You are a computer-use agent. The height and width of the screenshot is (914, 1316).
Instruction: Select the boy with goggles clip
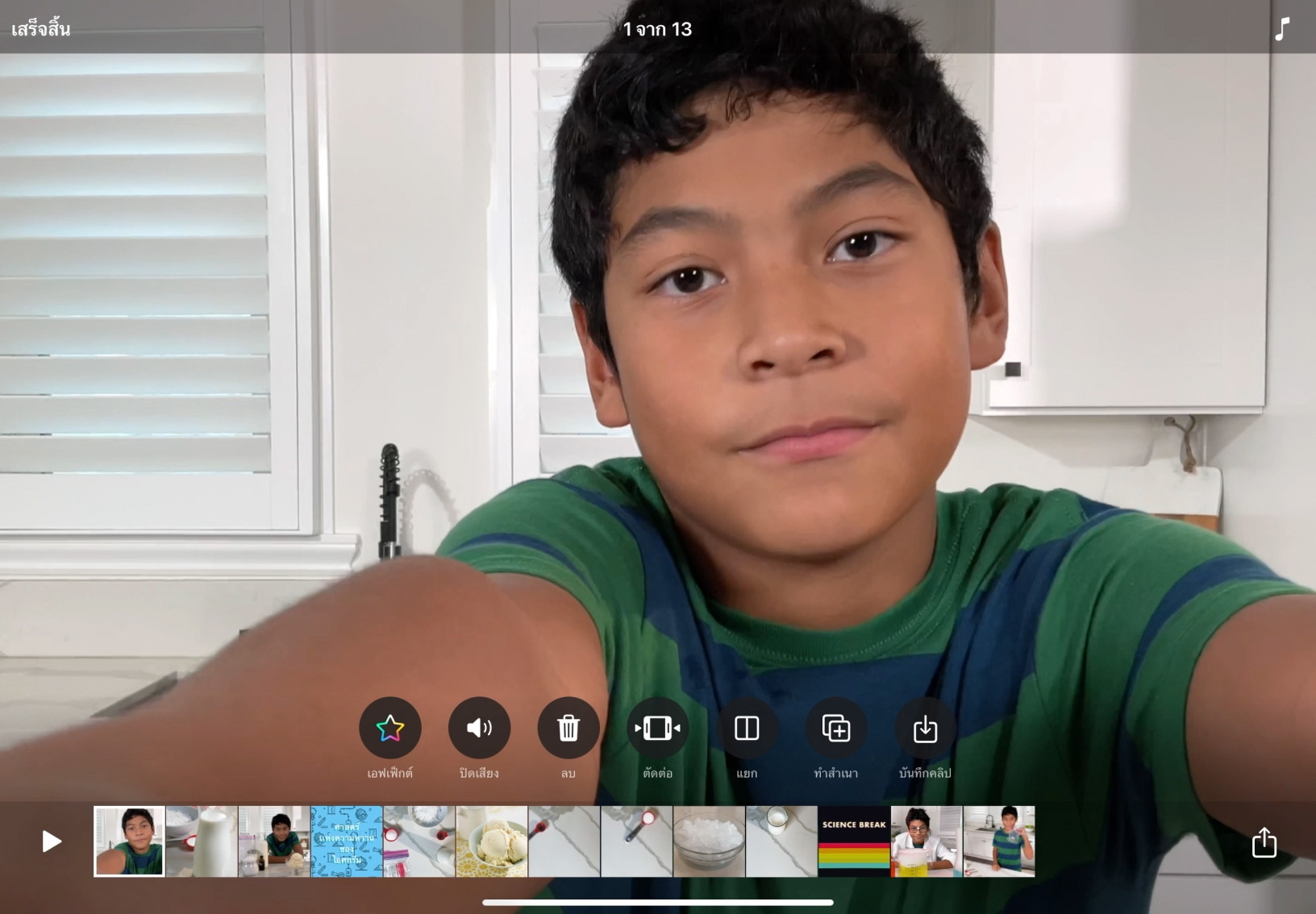click(x=927, y=841)
